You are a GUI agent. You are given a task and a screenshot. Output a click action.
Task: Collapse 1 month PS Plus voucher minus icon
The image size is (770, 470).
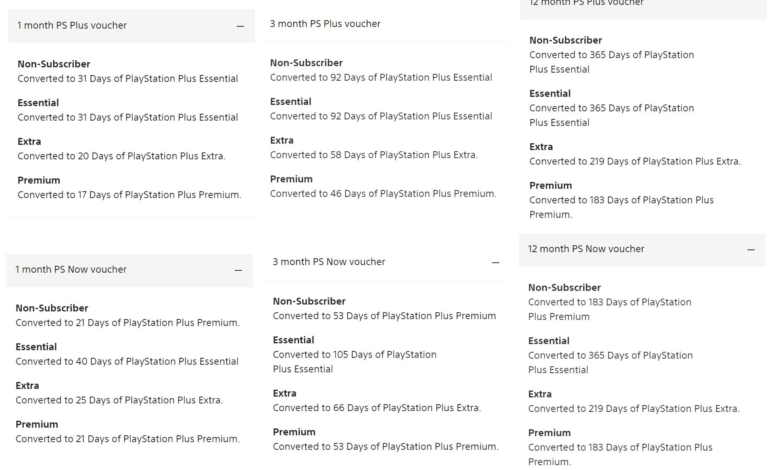pyautogui.click(x=240, y=25)
